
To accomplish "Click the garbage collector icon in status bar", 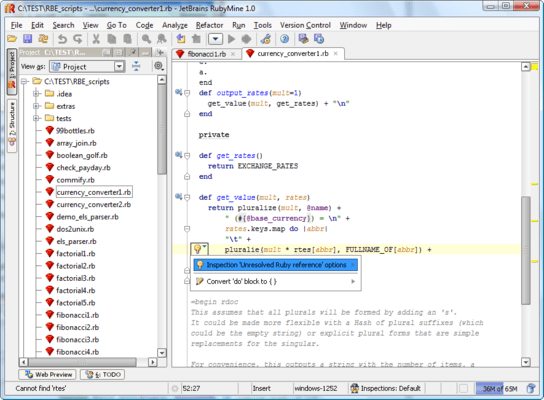I will coord(531,388).
